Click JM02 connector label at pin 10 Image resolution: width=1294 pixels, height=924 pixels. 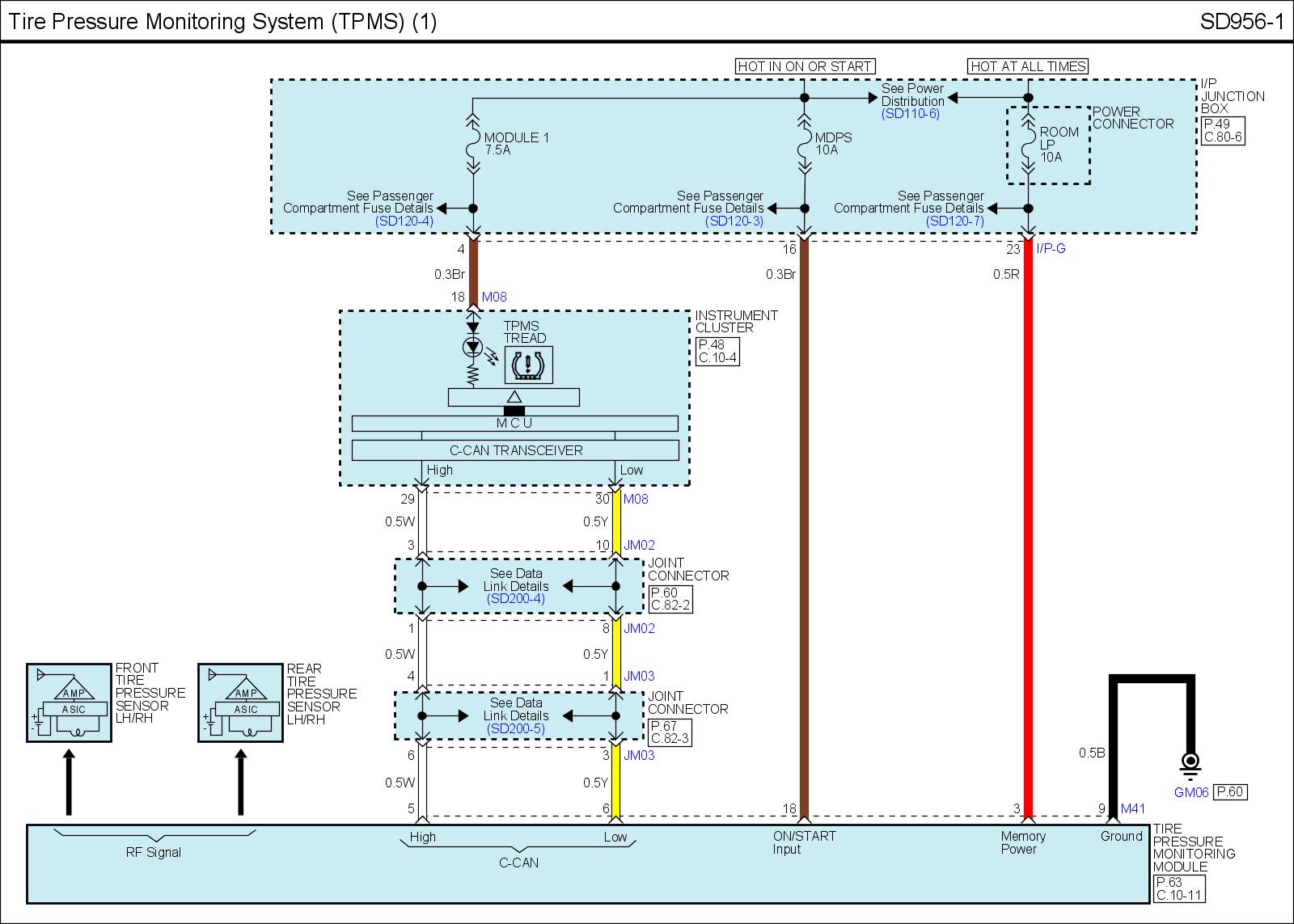coord(639,545)
